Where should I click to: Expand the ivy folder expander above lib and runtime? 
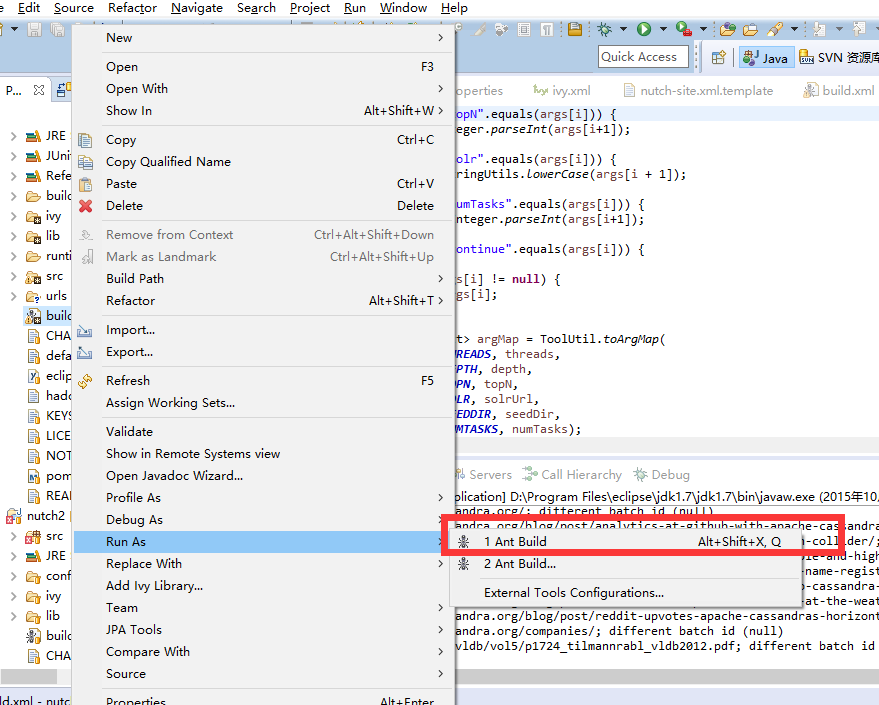(13, 216)
